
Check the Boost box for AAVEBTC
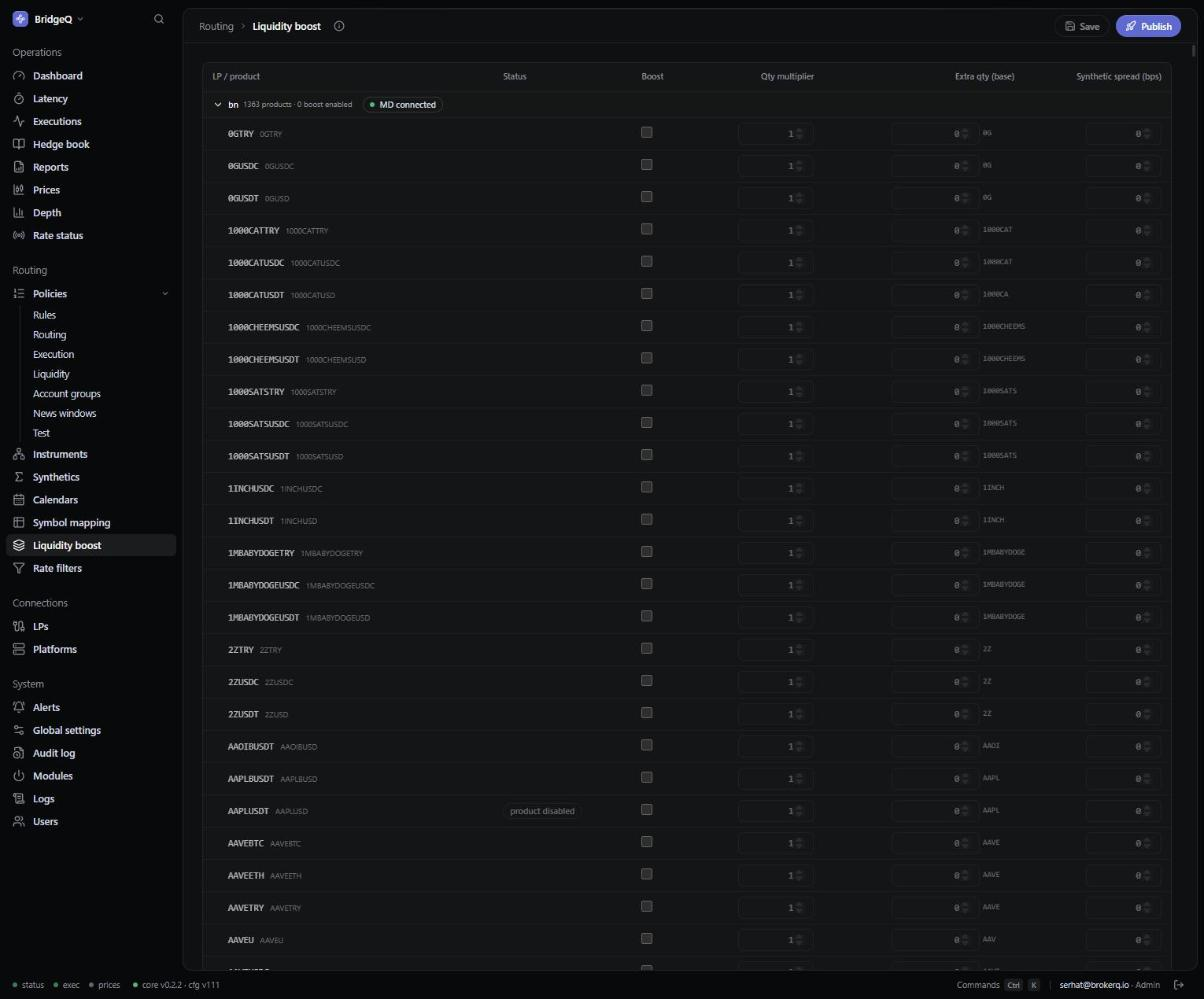[646, 842]
